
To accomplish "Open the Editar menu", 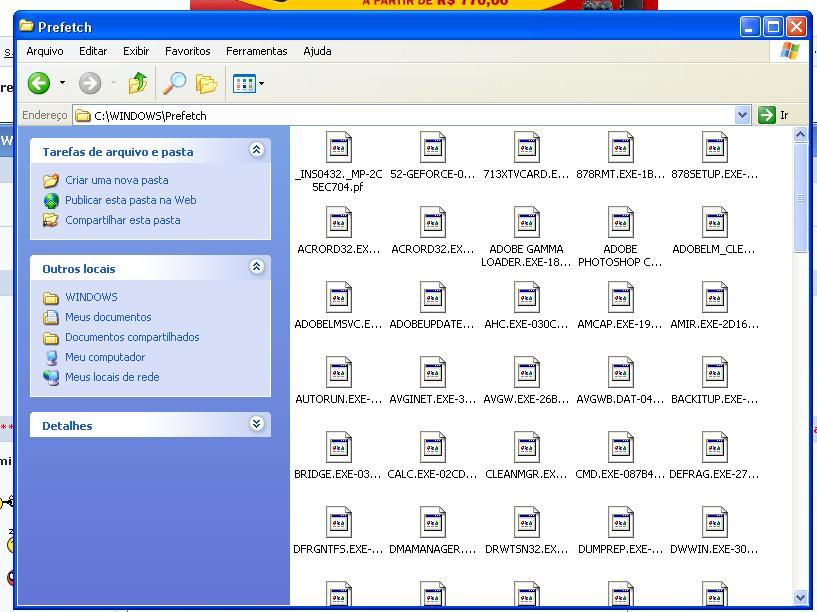I will click(x=93, y=51).
